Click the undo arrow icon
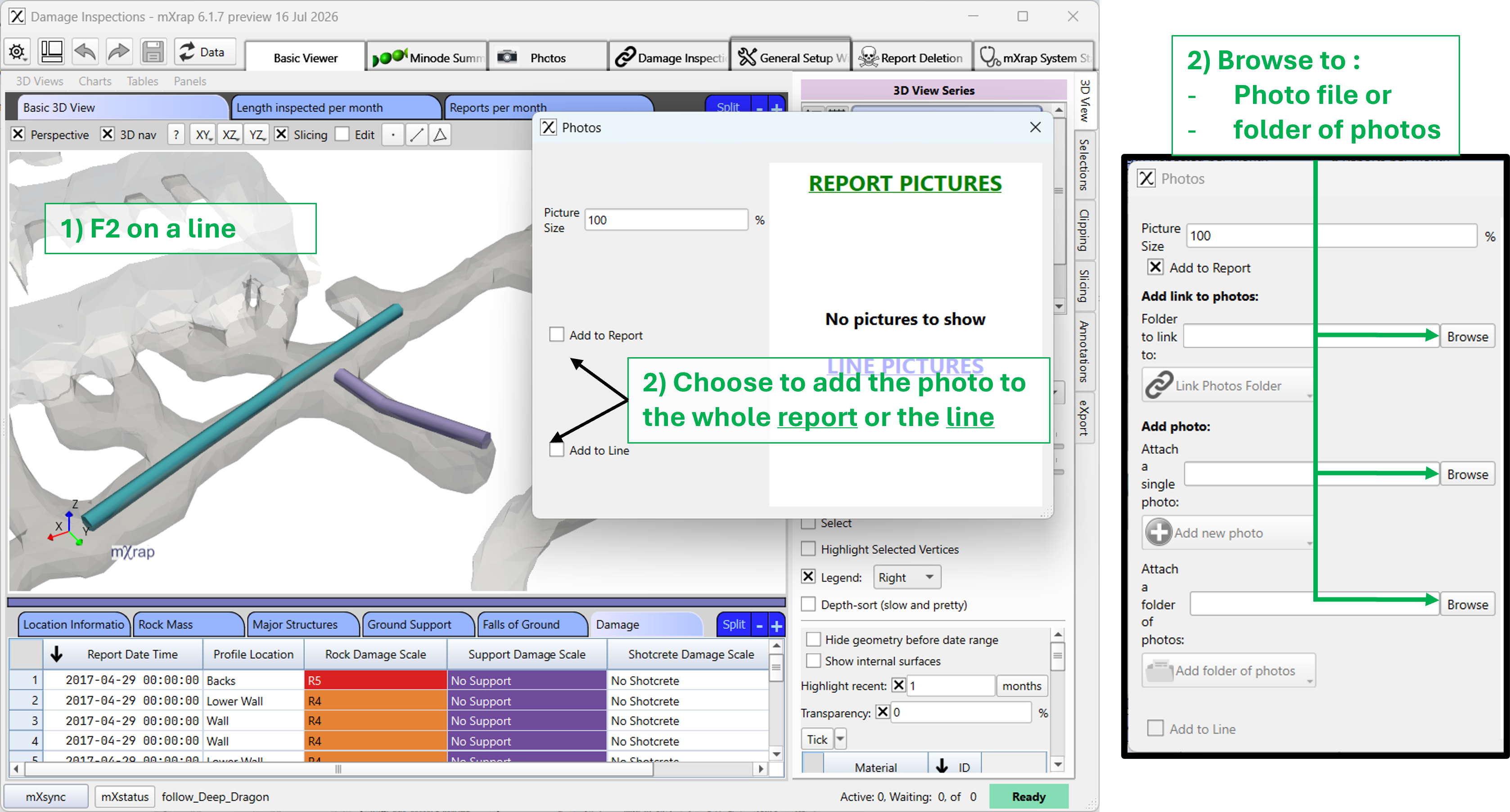 (x=85, y=52)
